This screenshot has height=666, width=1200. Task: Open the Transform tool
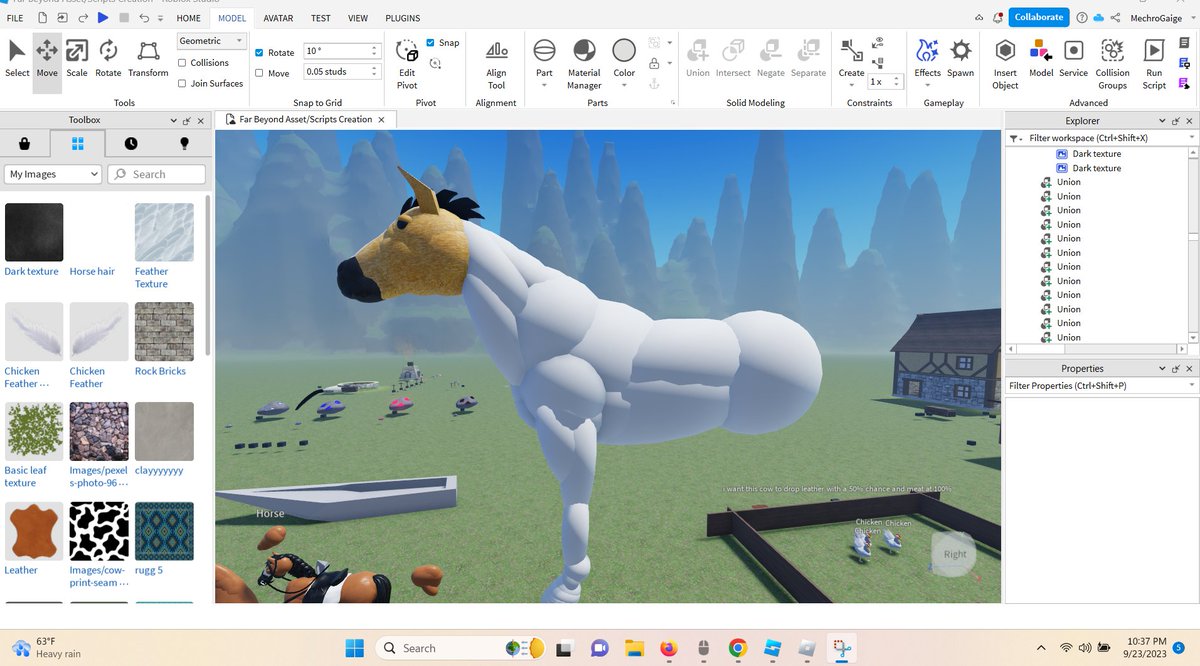[x=148, y=60]
